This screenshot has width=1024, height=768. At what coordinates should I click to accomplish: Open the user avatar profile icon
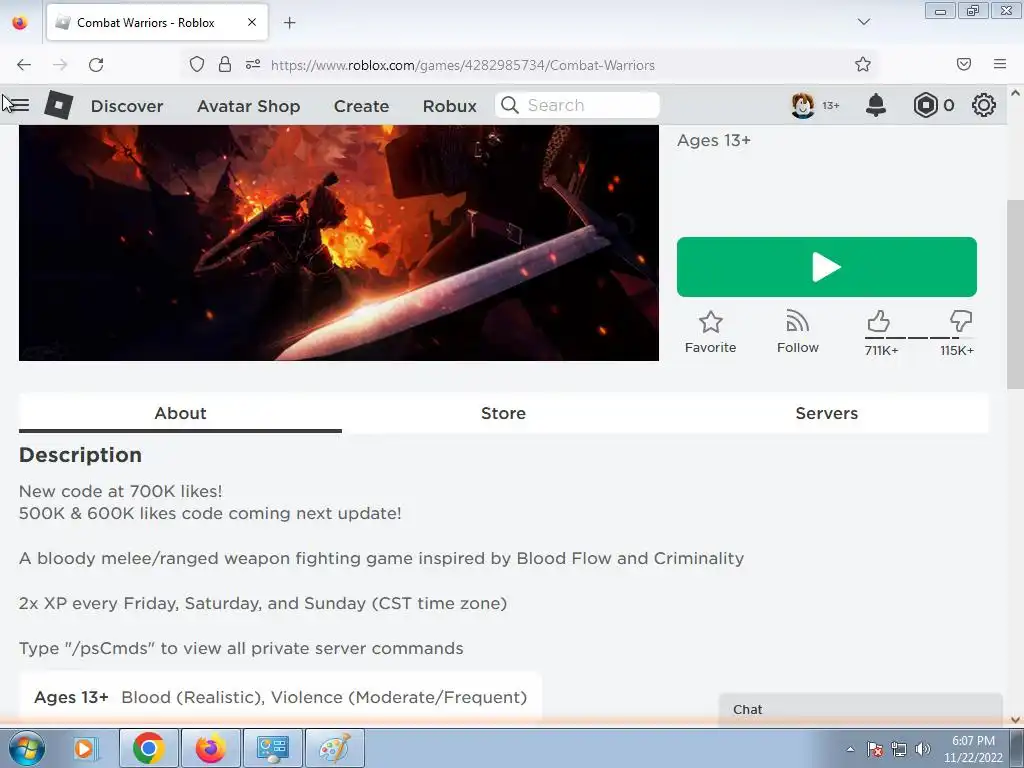803,105
